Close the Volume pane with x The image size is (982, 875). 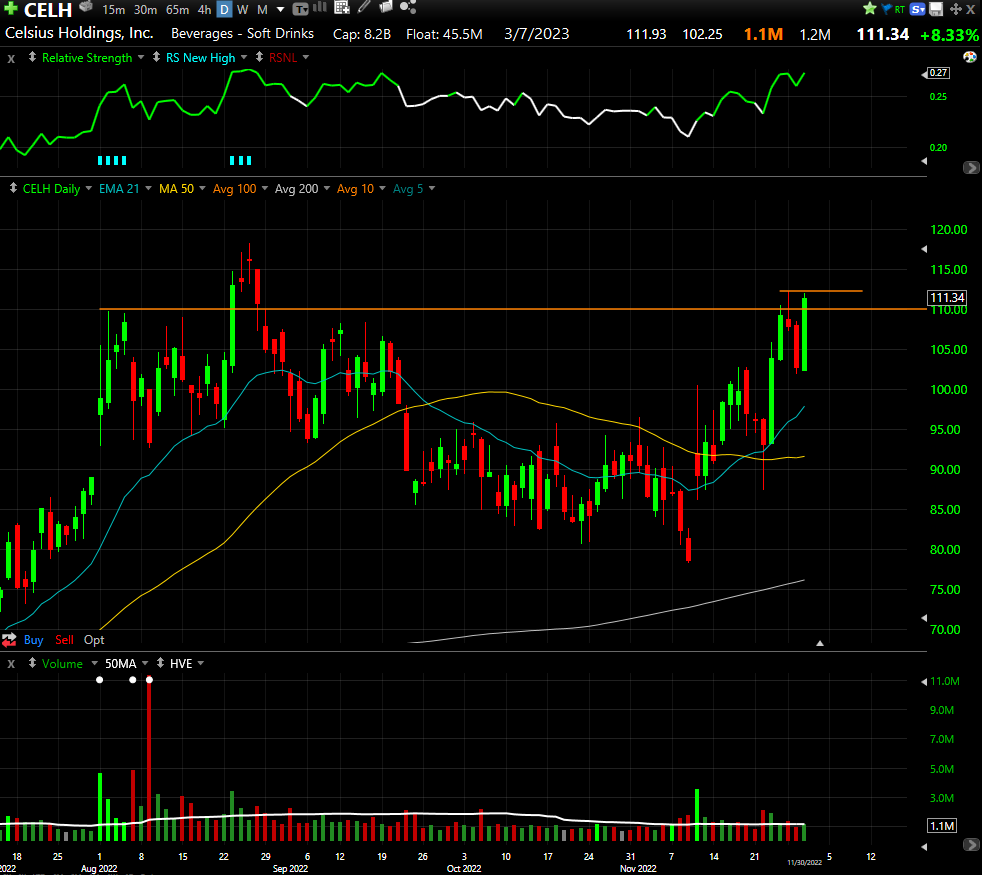pos(11,663)
